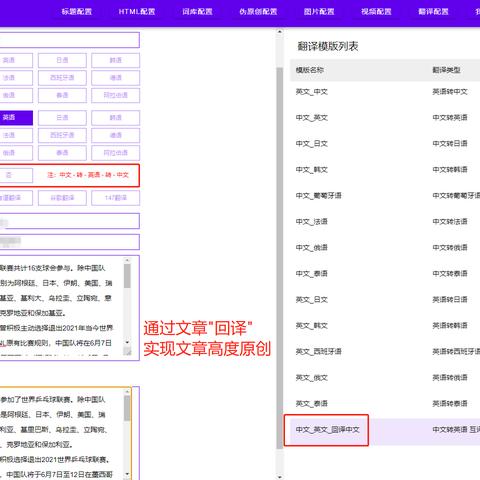This screenshot has width=480, height=480.
Task: Select the 英文_泰语 template row
Action: click(x=385, y=404)
